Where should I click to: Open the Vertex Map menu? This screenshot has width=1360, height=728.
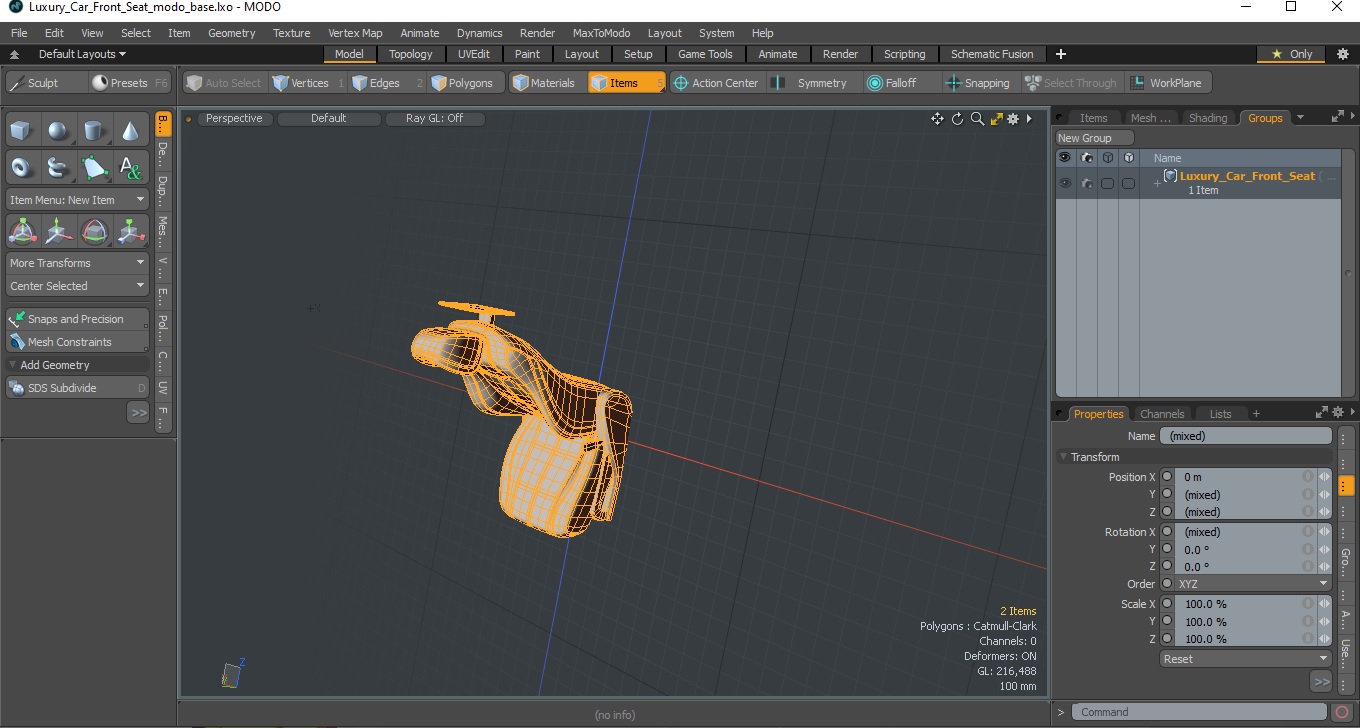click(x=355, y=33)
